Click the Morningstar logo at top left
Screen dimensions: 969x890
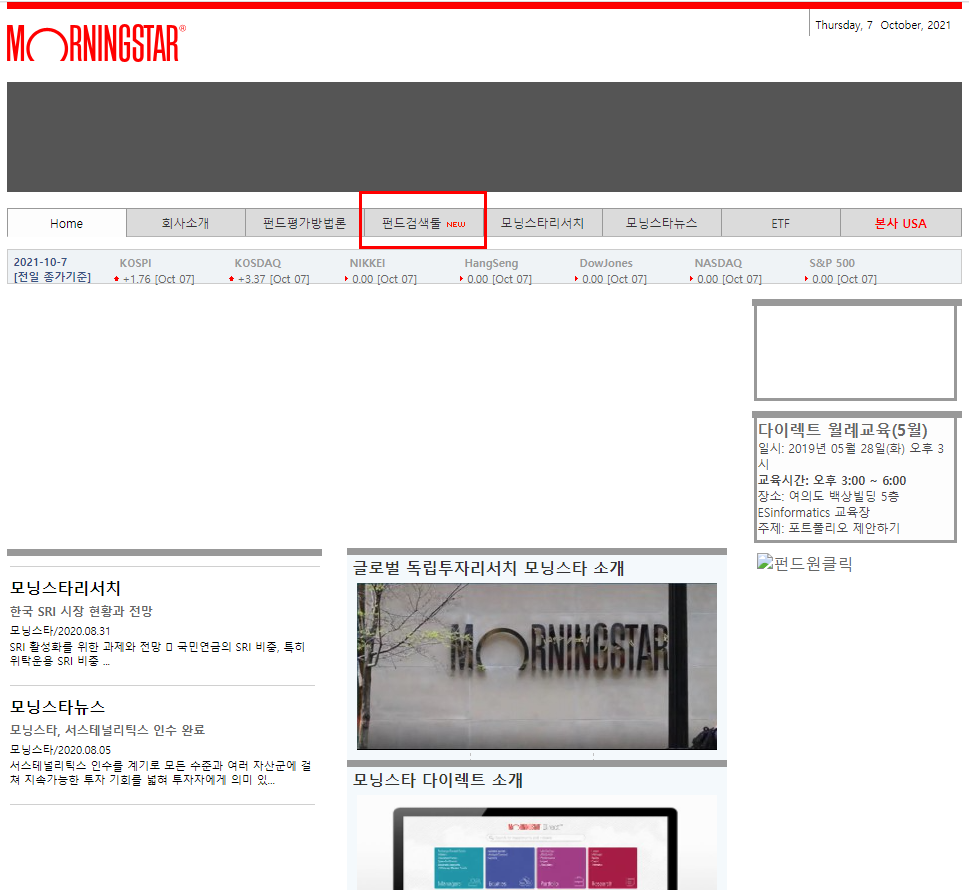[96, 43]
